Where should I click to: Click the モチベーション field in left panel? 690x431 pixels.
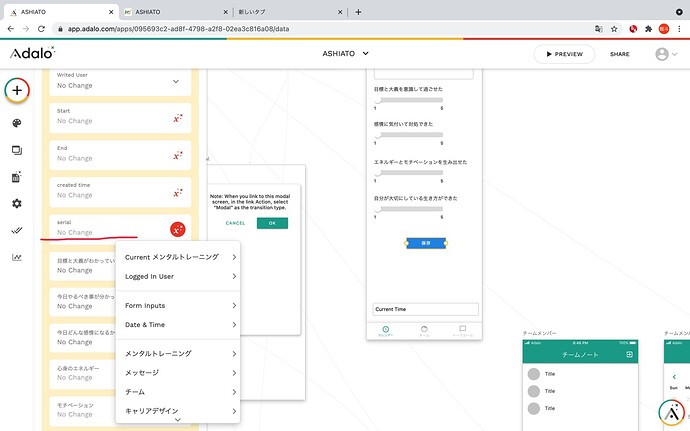click(x=84, y=410)
